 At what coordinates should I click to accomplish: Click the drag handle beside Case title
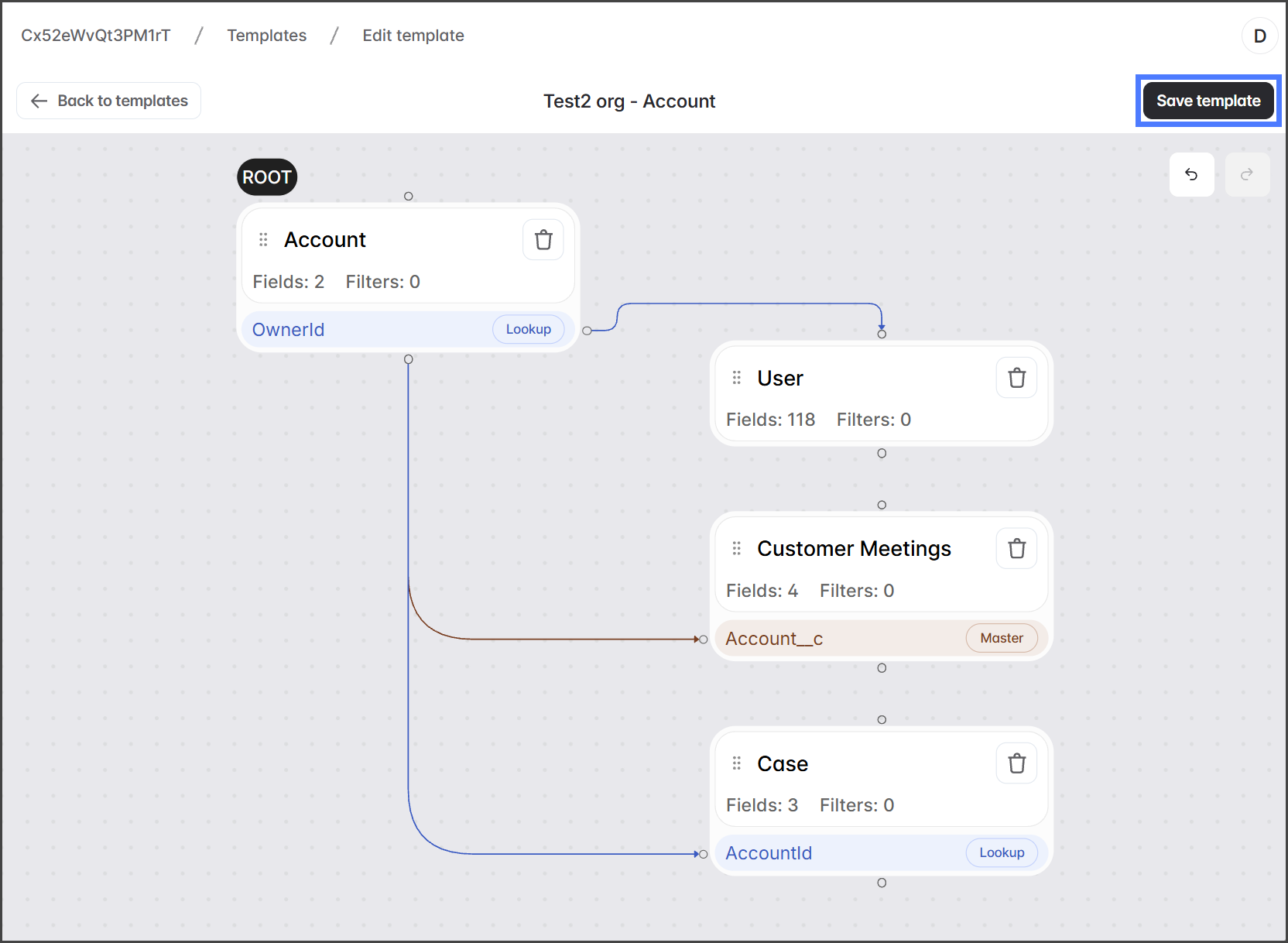pos(736,763)
